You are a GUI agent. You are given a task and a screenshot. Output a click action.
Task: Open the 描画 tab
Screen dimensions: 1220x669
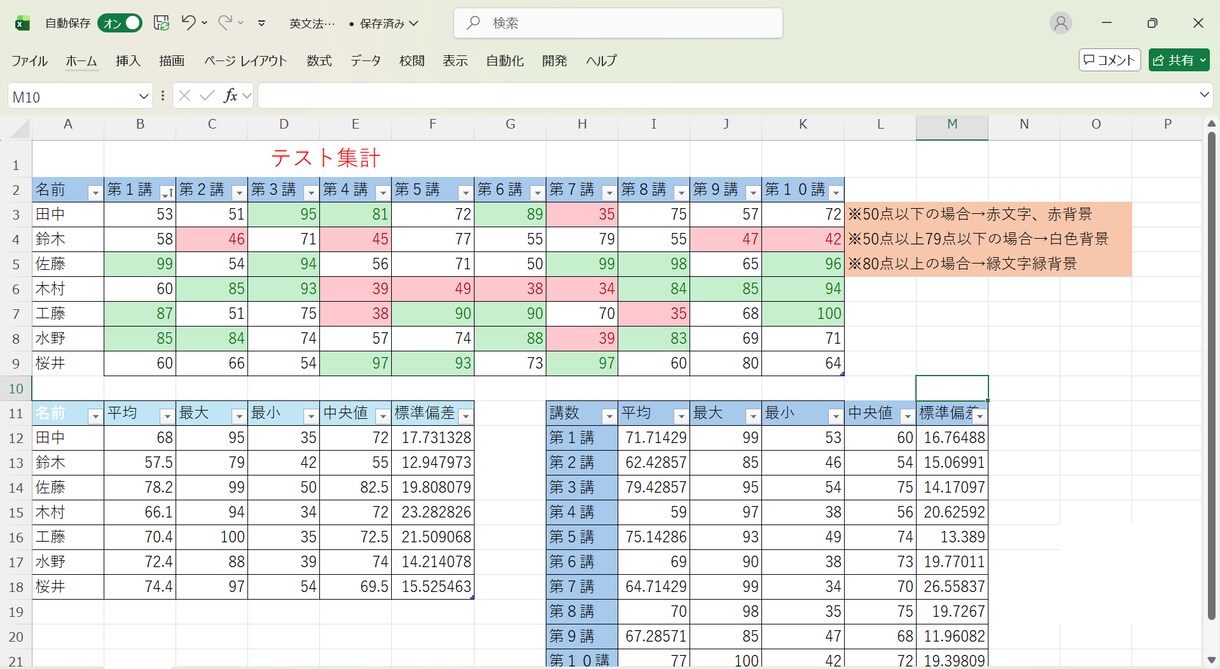(x=172, y=60)
